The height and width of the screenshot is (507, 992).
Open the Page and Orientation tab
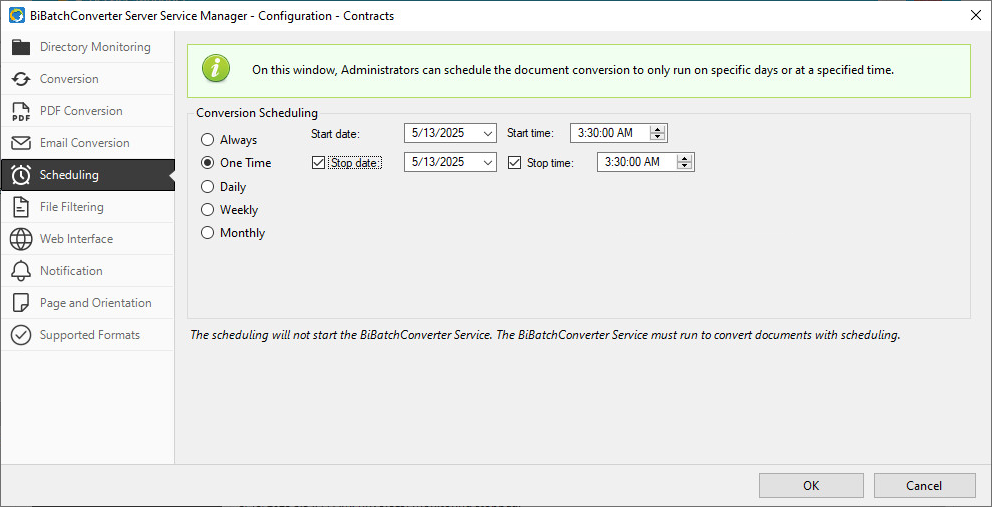(x=95, y=303)
